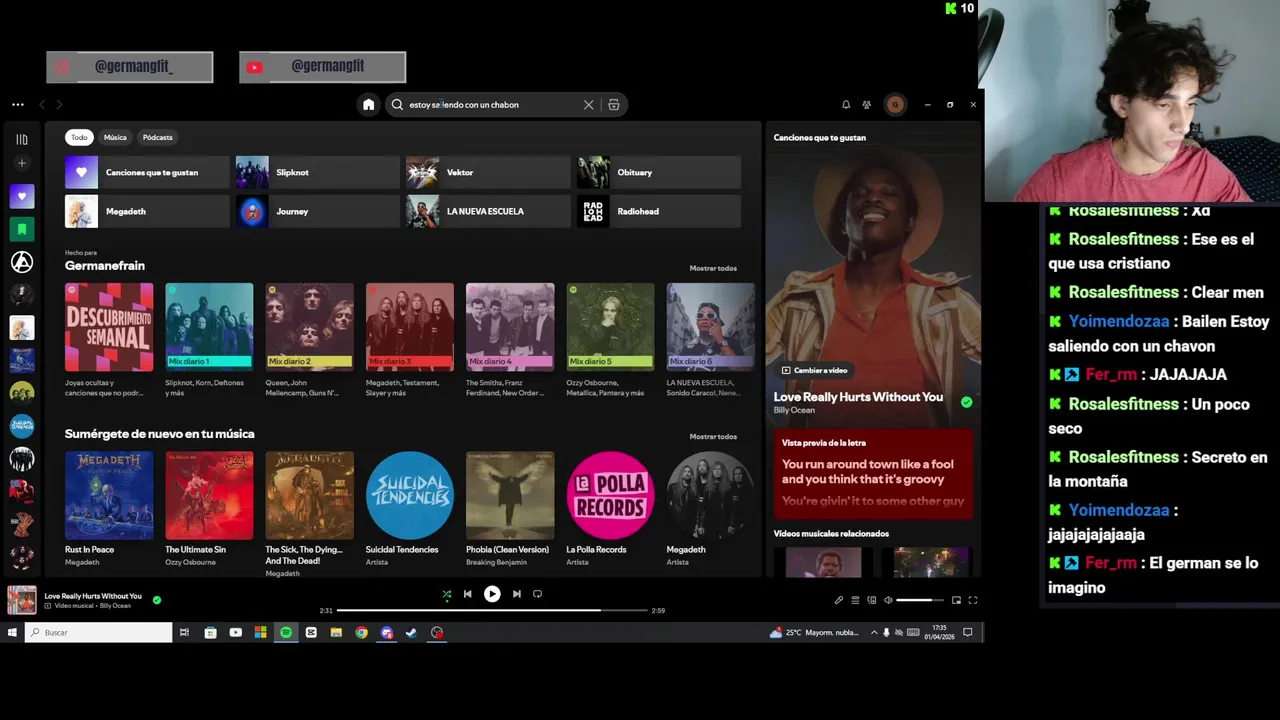Click the green saved checkmark beside the song title in the right panel
Screen dimensions: 1280x720
(x=966, y=402)
